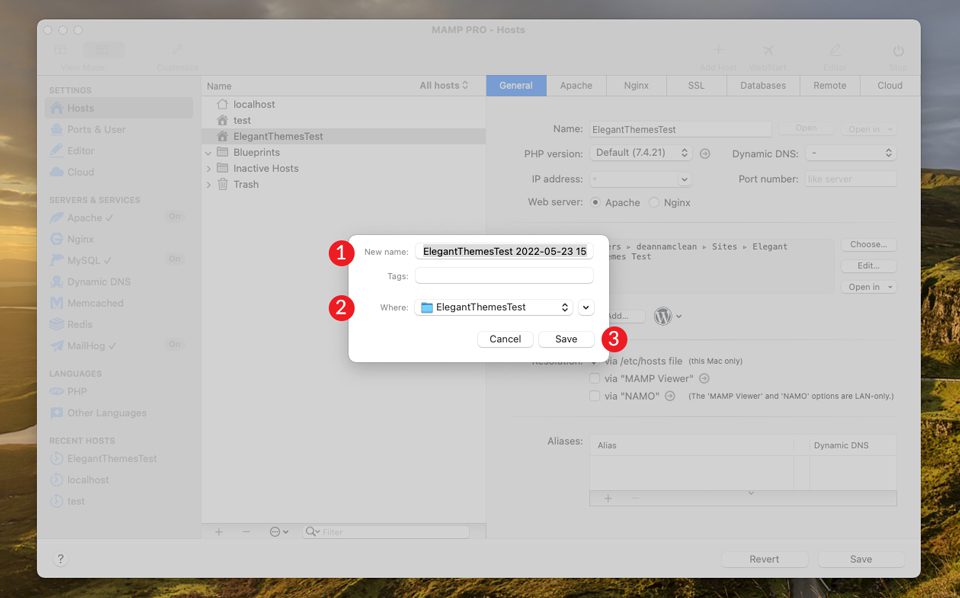This screenshot has width=960, height=598.
Task: Click the Add Host plus icon
Action: [717, 51]
